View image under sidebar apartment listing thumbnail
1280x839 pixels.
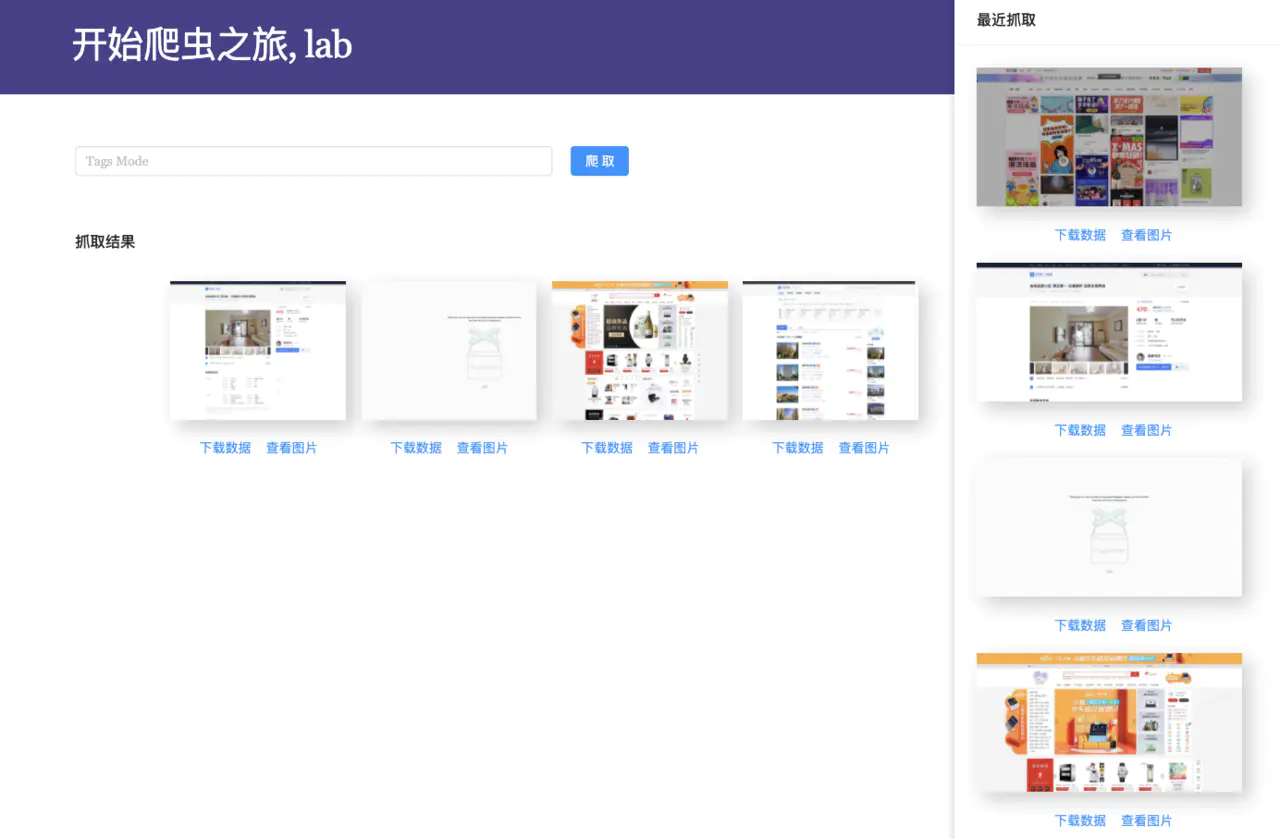(x=1146, y=430)
